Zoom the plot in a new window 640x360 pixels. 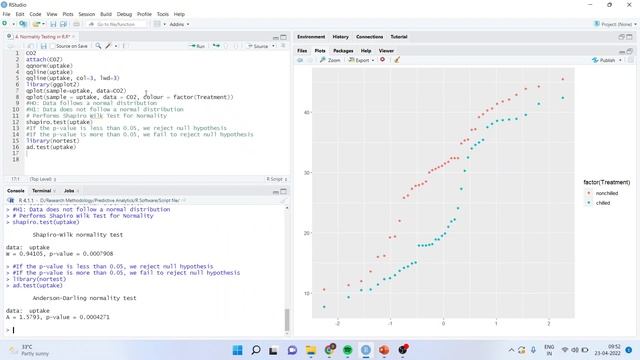point(330,60)
